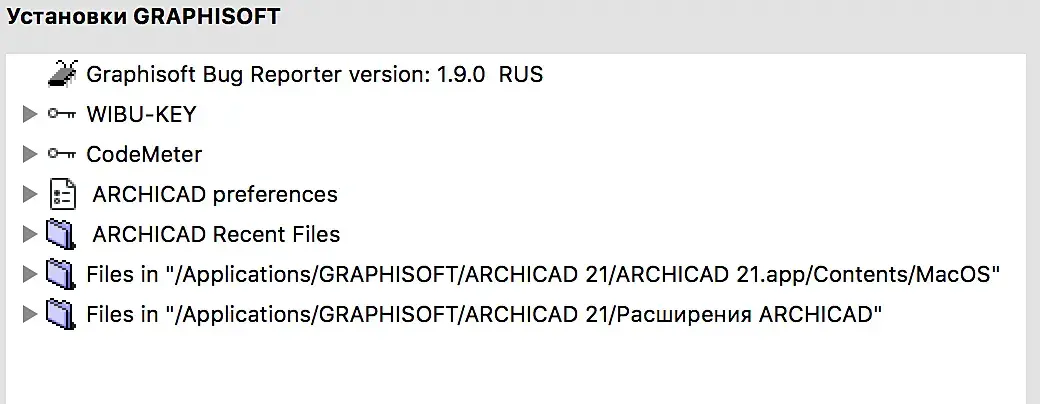Click the bug icon beside Graphisoft Bug Reporter
This screenshot has height=404, width=1040.
click(62, 74)
